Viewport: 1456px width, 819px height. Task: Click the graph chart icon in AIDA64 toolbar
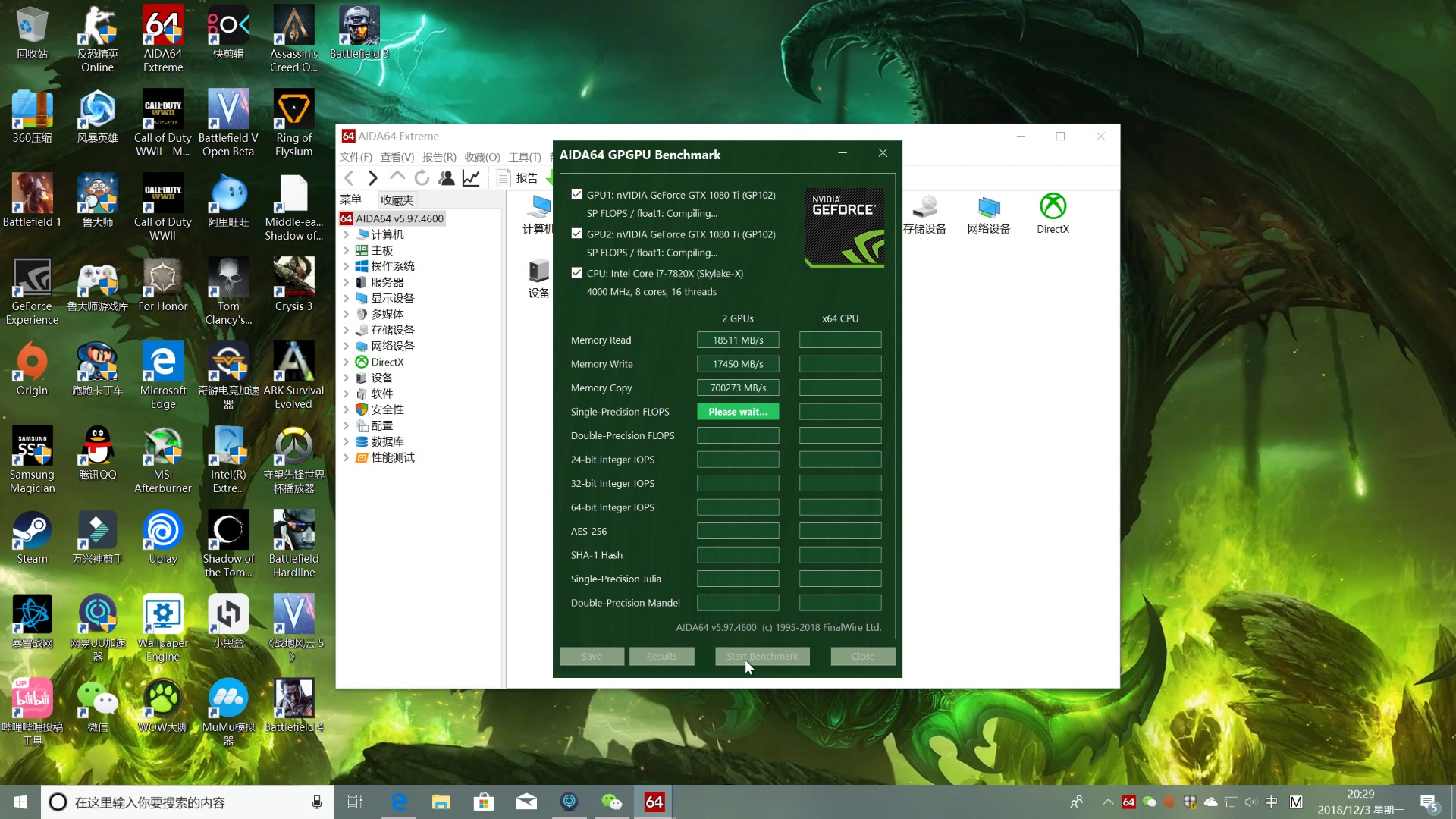coord(471,178)
